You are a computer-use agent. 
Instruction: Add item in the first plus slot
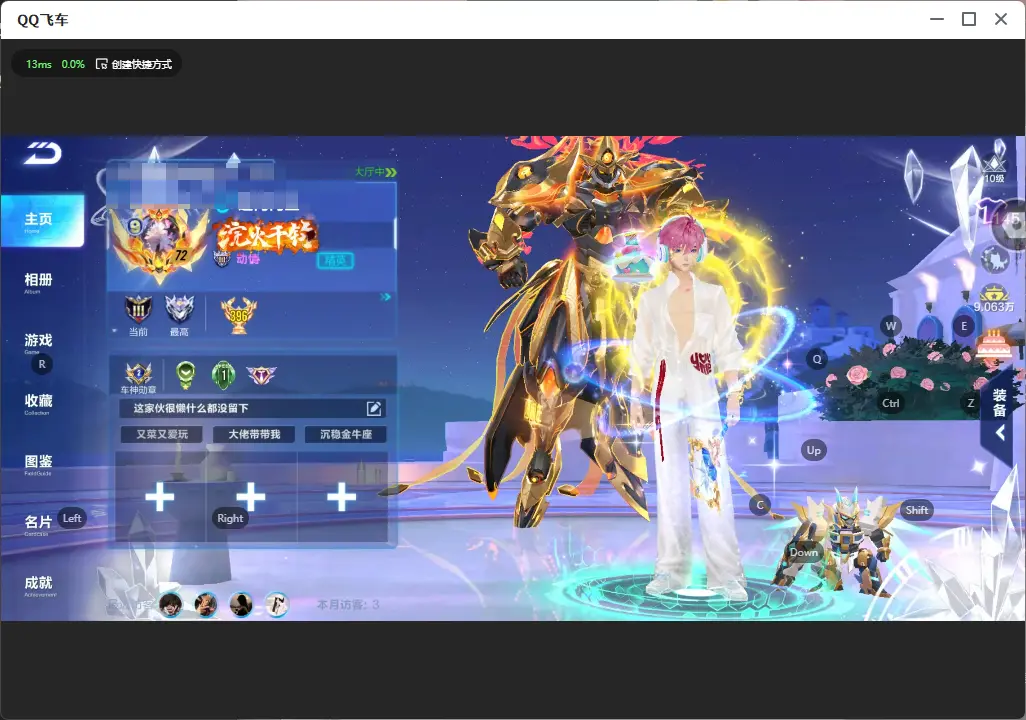[x=160, y=497]
